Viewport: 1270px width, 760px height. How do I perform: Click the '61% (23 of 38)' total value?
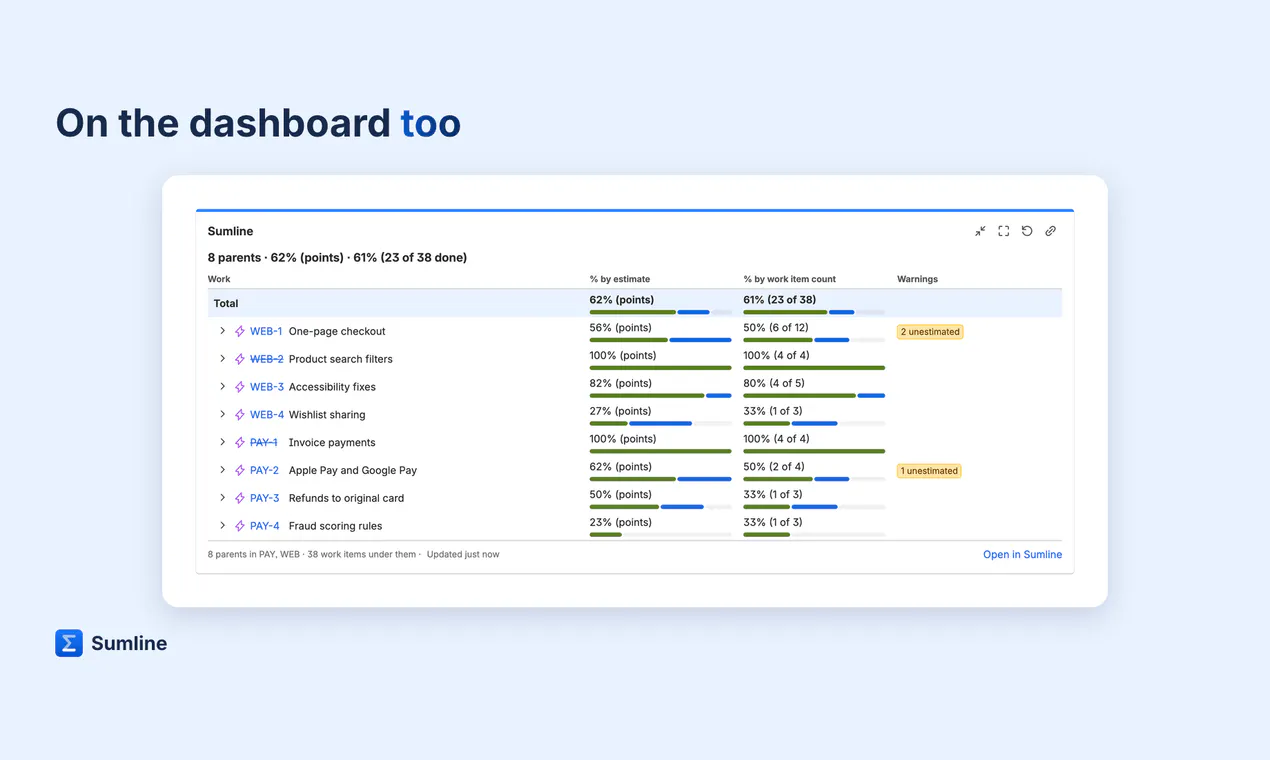[780, 300]
